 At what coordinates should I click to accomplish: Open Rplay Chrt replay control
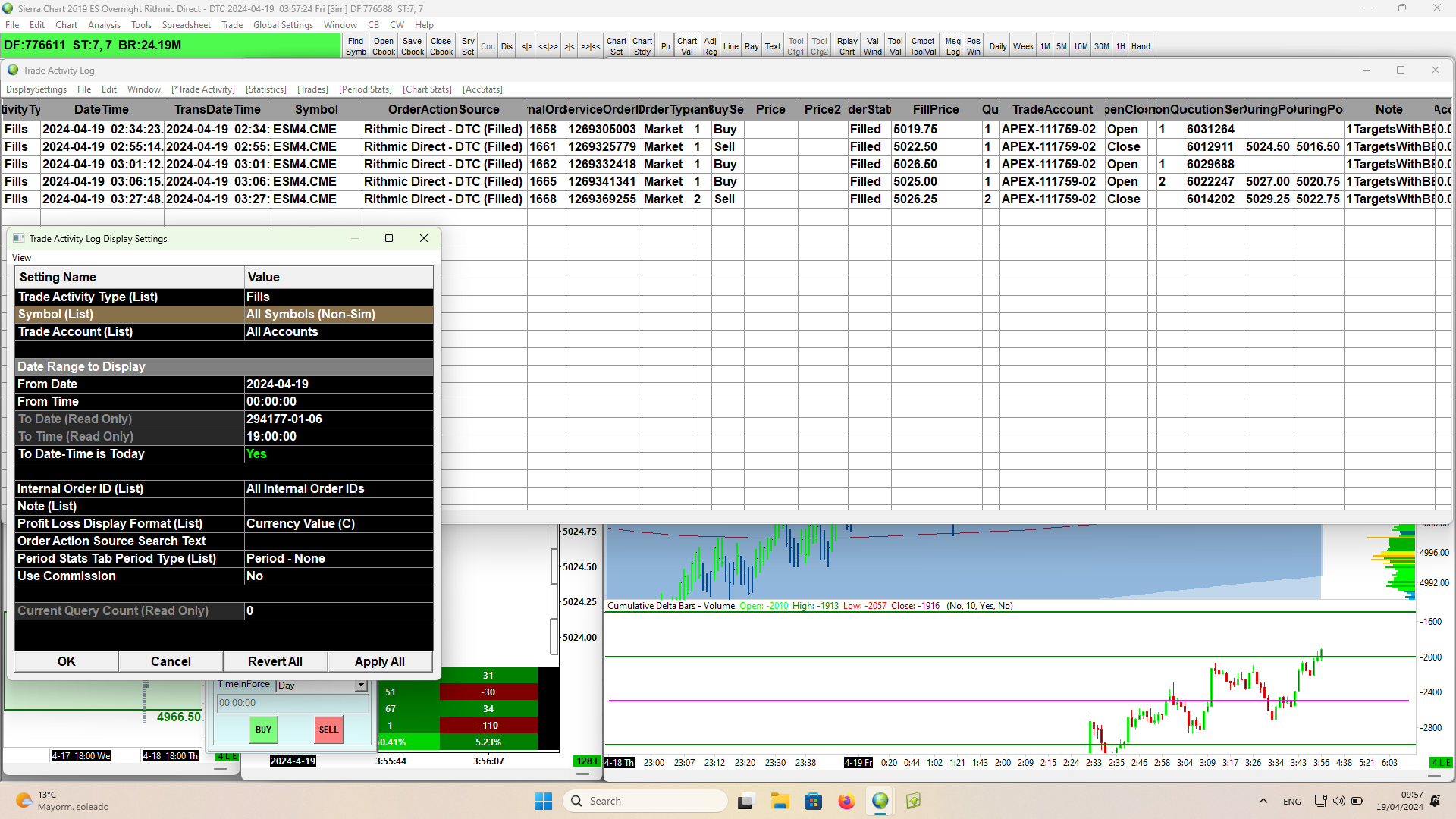[x=846, y=46]
